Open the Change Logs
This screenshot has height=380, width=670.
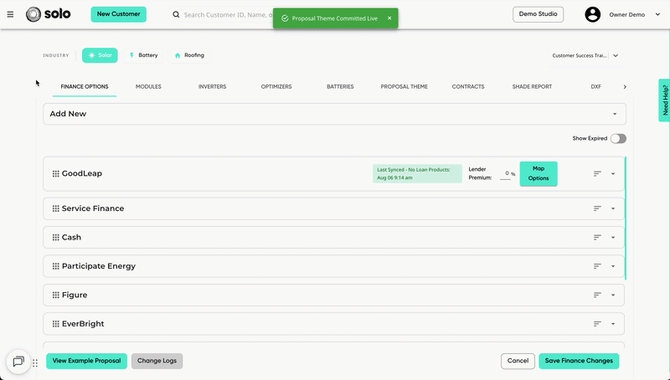pyautogui.click(x=157, y=361)
